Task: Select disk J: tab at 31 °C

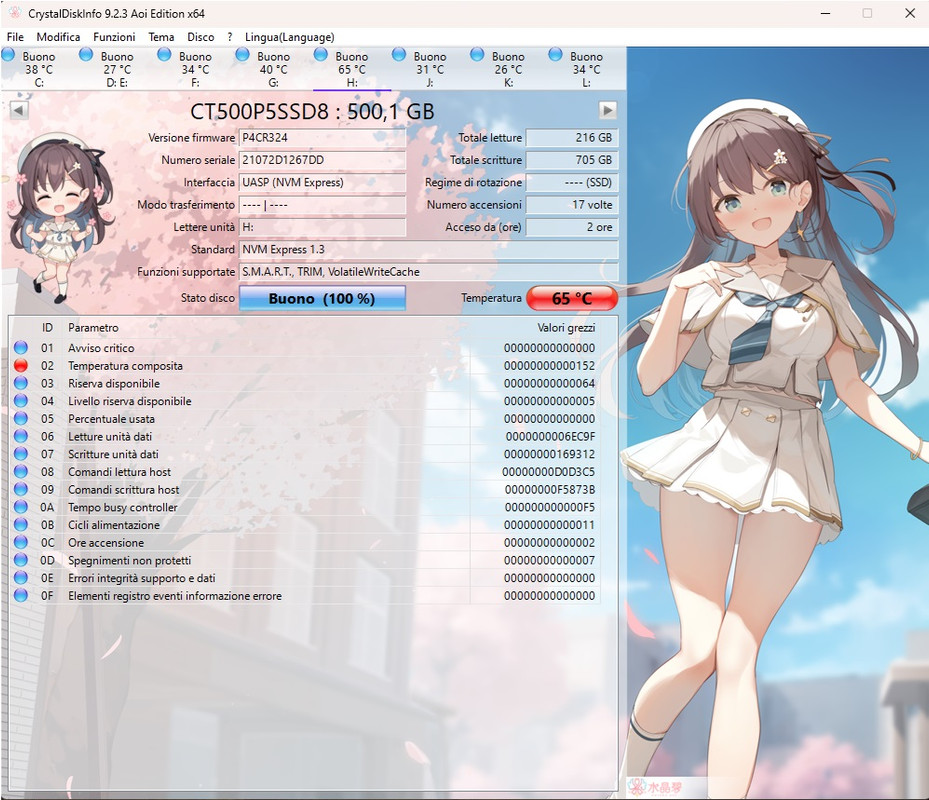Action: coord(430,69)
